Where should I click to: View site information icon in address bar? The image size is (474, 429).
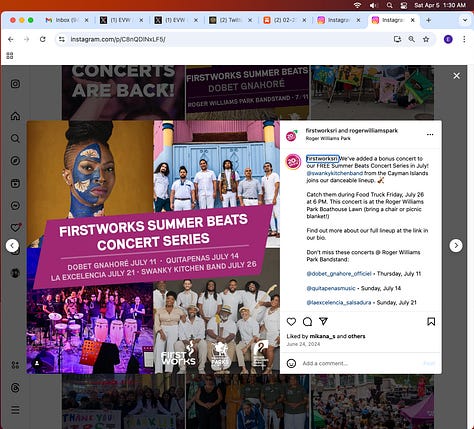pyautogui.click(x=62, y=39)
